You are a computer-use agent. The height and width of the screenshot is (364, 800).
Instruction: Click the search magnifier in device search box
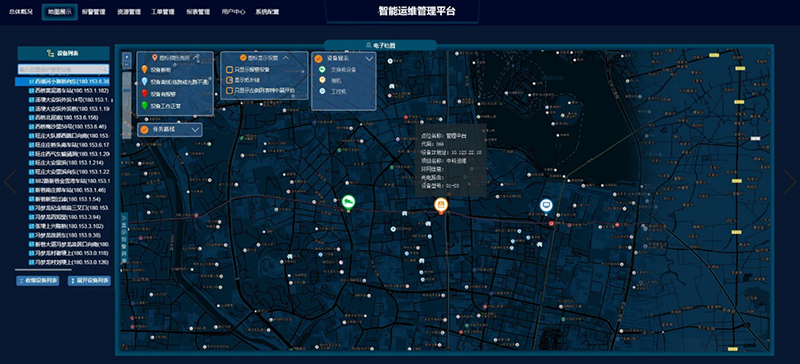click(x=104, y=69)
